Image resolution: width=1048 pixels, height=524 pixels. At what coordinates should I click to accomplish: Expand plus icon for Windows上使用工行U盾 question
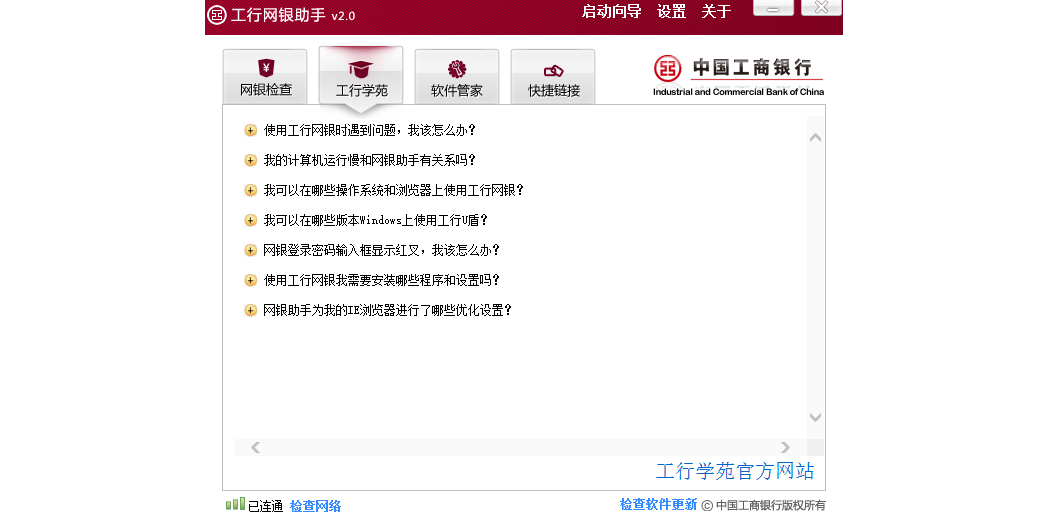(x=251, y=220)
